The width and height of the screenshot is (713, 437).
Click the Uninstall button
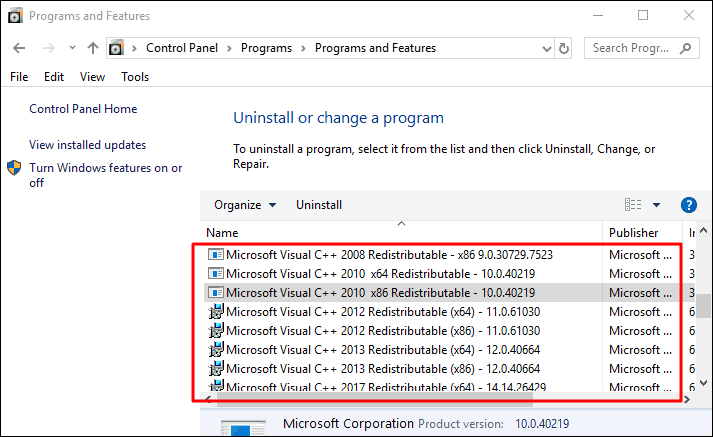click(319, 205)
